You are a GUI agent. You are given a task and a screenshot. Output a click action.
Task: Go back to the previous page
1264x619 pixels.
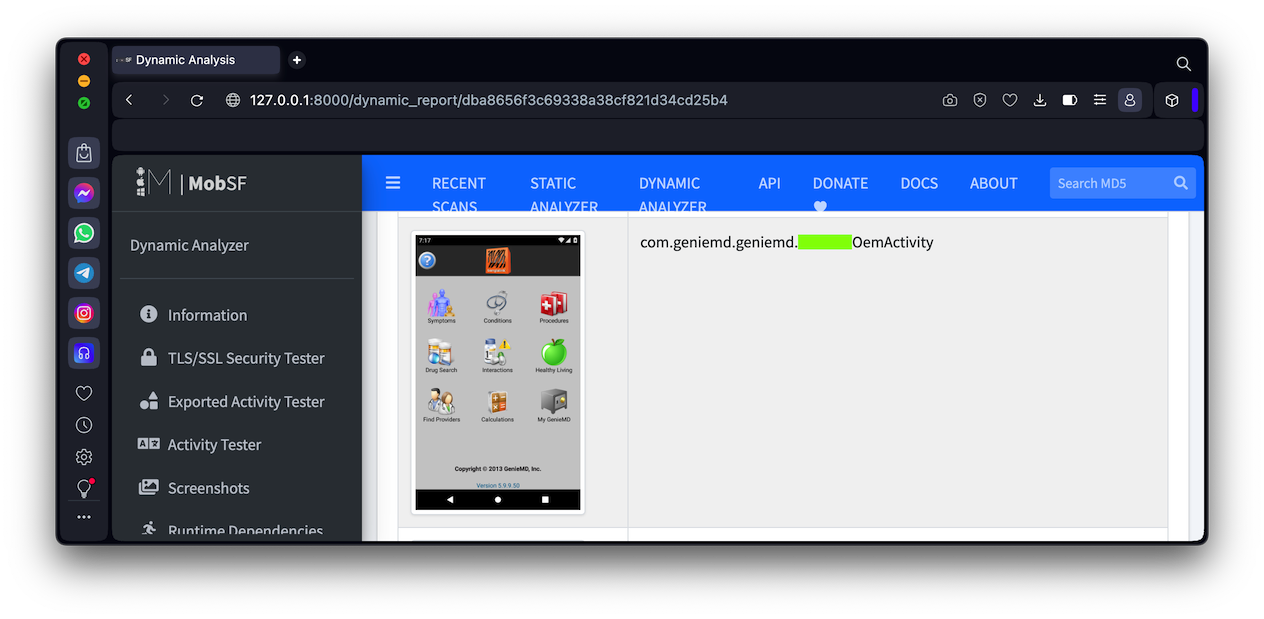(x=129, y=100)
